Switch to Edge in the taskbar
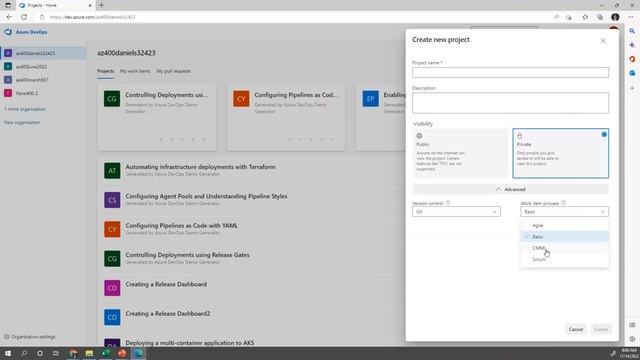Viewport: 640px width, 360px height. 138,353
